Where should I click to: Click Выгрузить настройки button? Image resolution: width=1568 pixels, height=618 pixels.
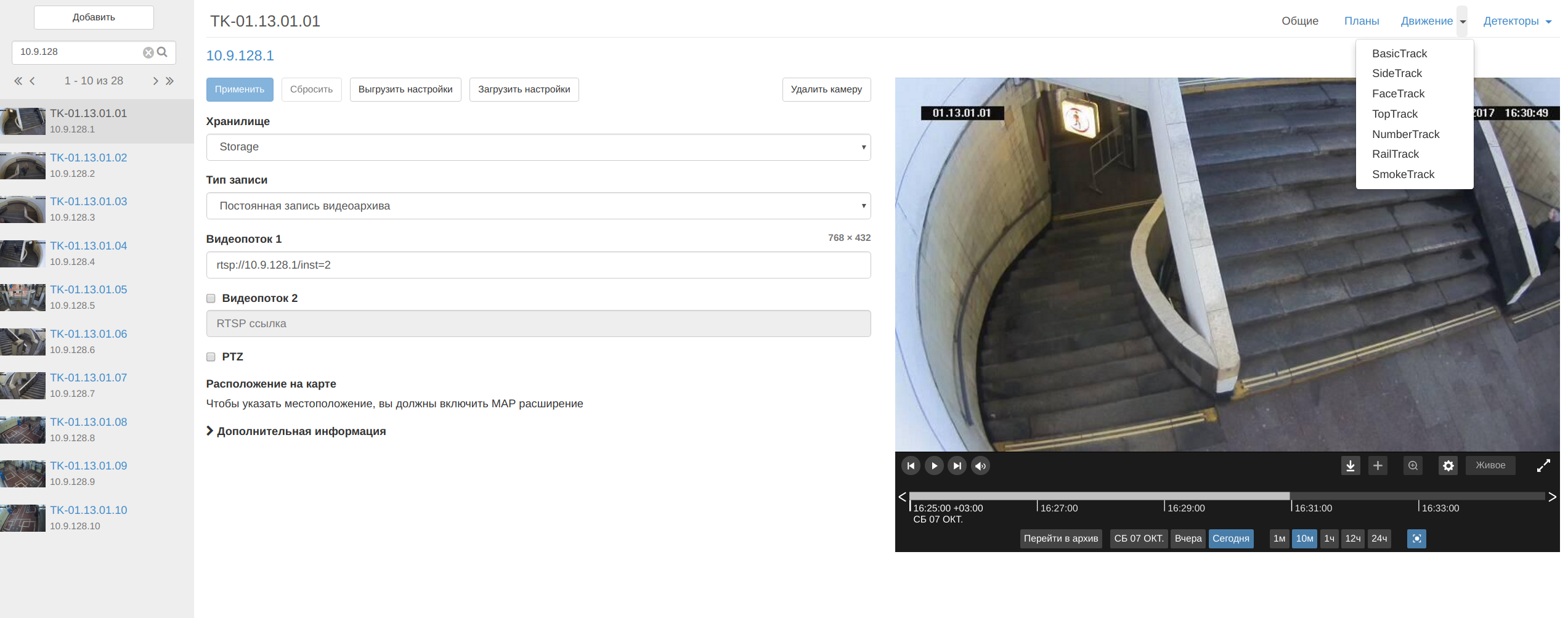coord(405,90)
